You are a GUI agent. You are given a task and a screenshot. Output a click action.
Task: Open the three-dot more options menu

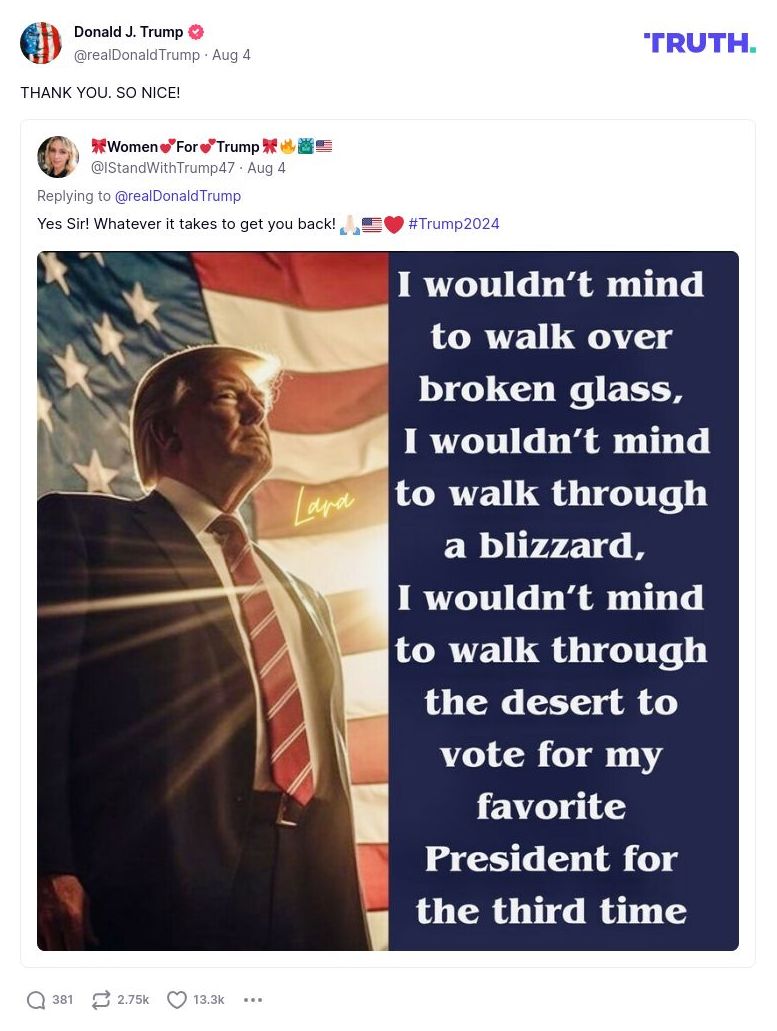pyautogui.click(x=254, y=999)
